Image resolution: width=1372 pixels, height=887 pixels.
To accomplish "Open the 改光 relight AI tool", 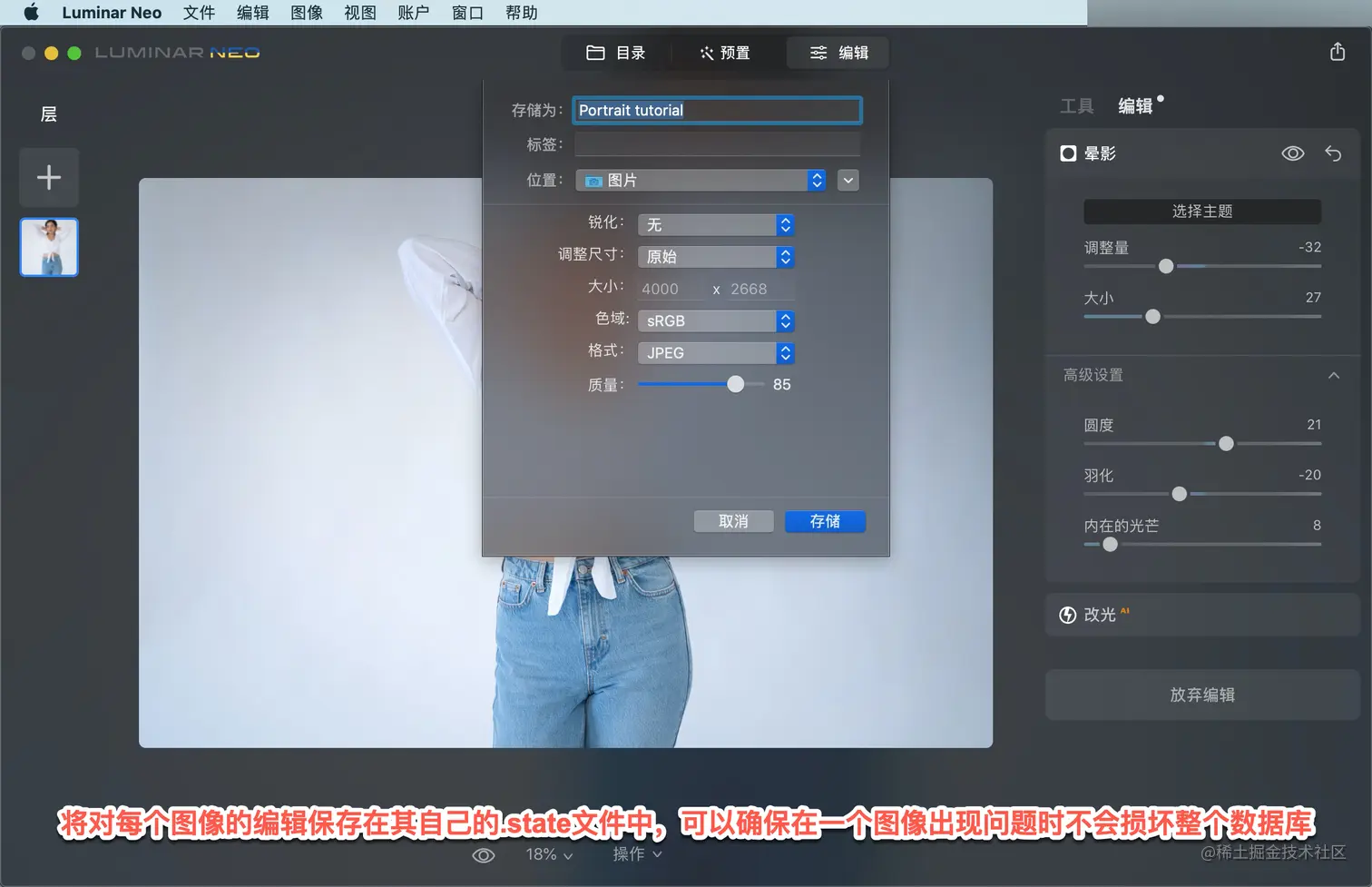I will tap(1202, 615).
